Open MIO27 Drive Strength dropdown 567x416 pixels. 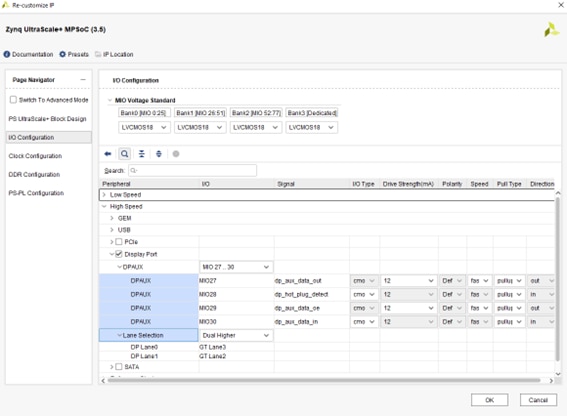[x=408, y=281]
